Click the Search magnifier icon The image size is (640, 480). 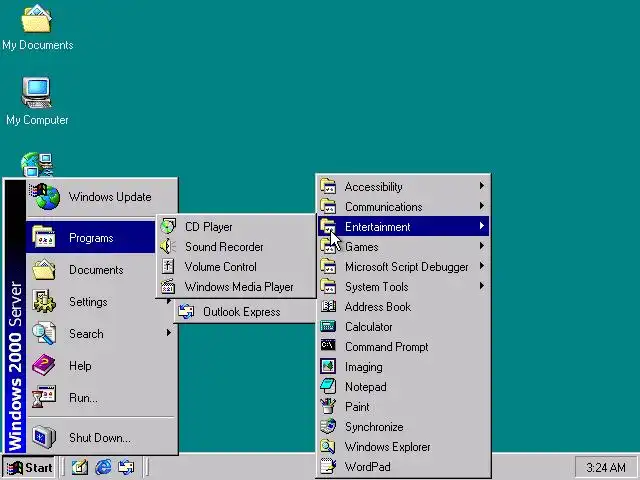(44, 333)
